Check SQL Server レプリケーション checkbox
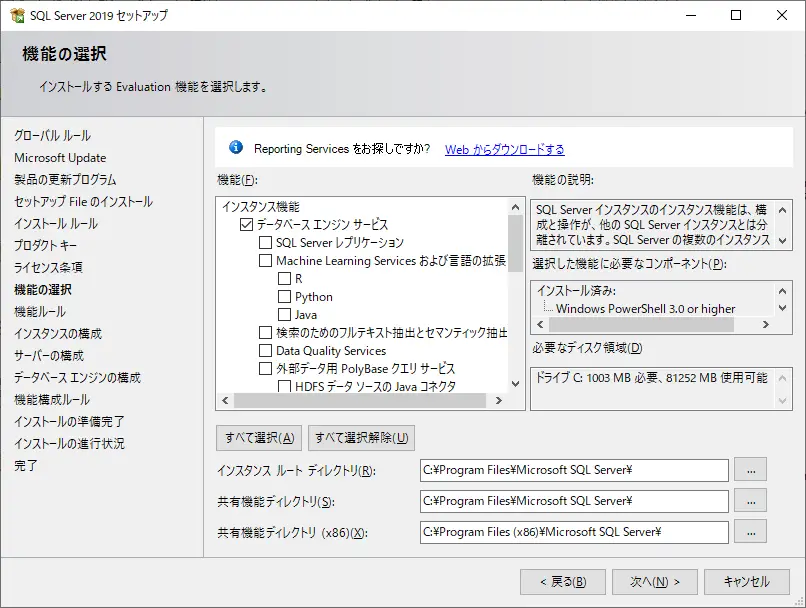This screenshot has height=608, width=806. (x=265, y=243)
